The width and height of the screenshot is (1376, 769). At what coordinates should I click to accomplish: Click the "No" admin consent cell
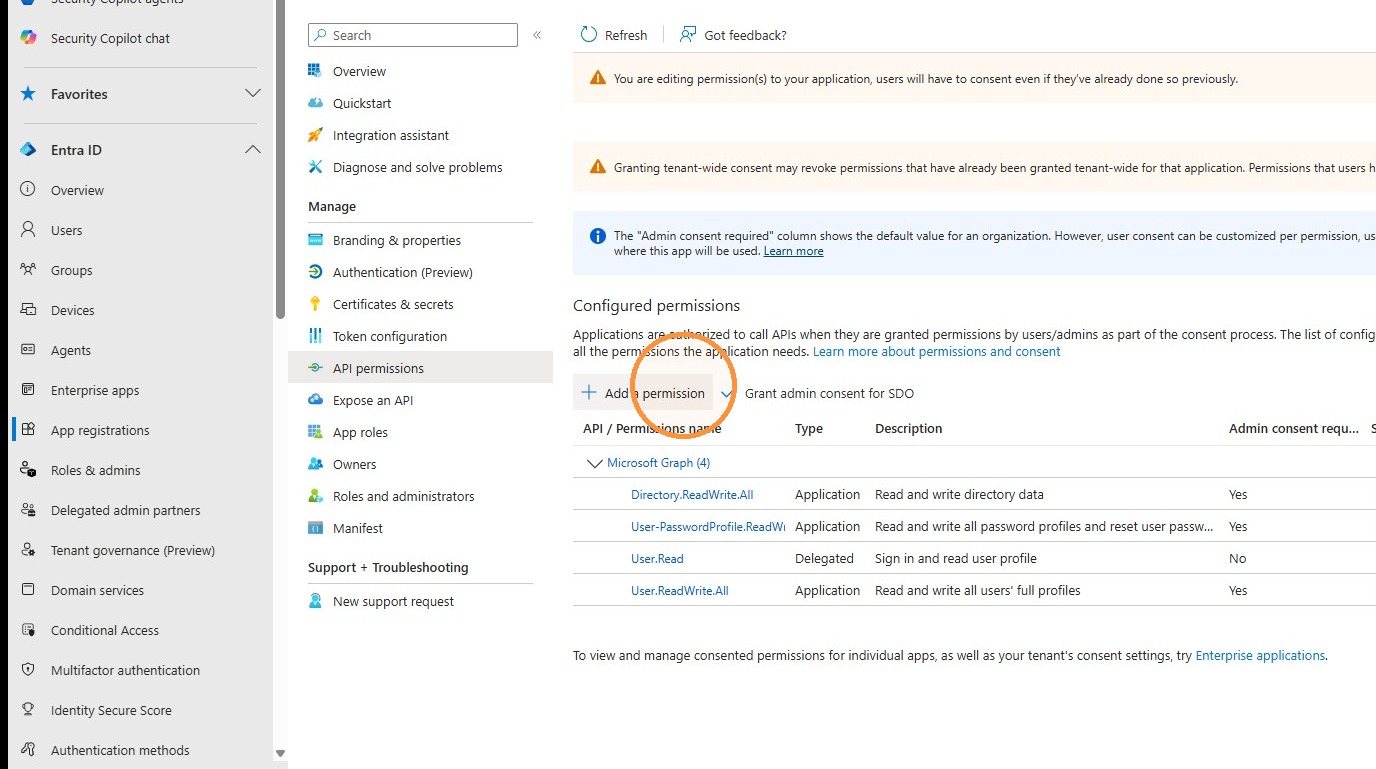[1238, 558]
